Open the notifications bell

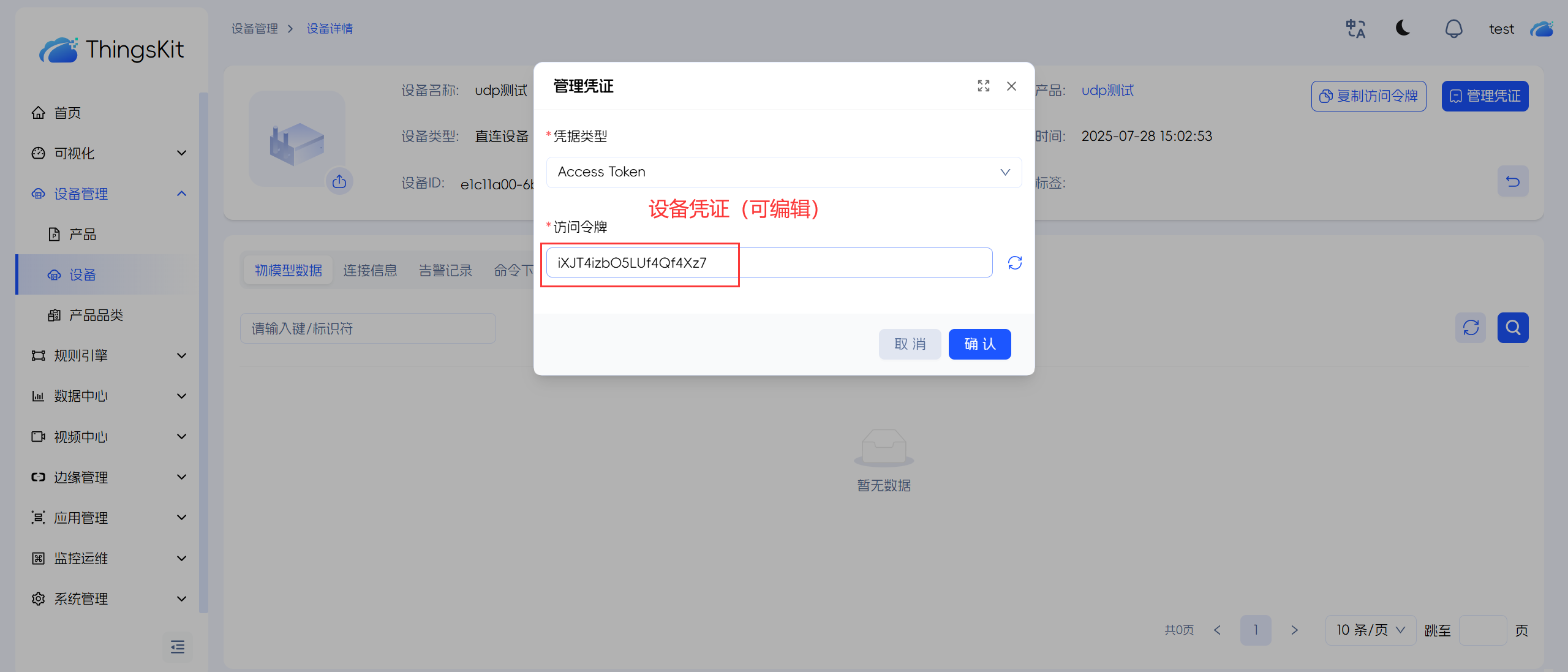click(x=1453, y=29)
